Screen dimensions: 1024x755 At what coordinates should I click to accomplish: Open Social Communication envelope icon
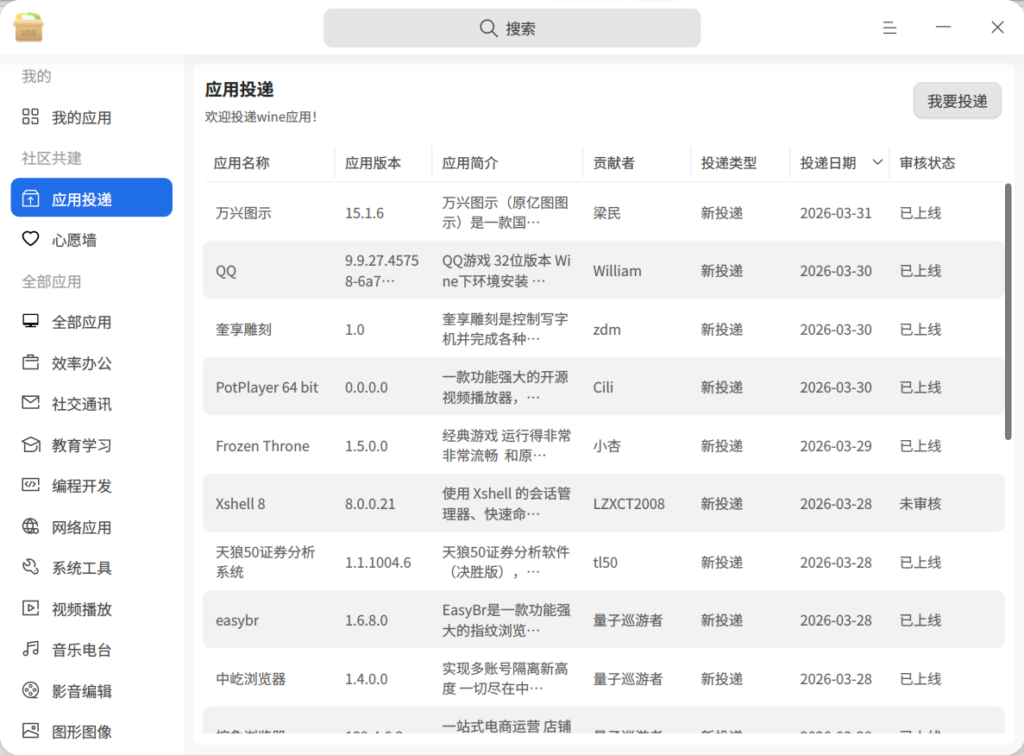tap(31, 404)
